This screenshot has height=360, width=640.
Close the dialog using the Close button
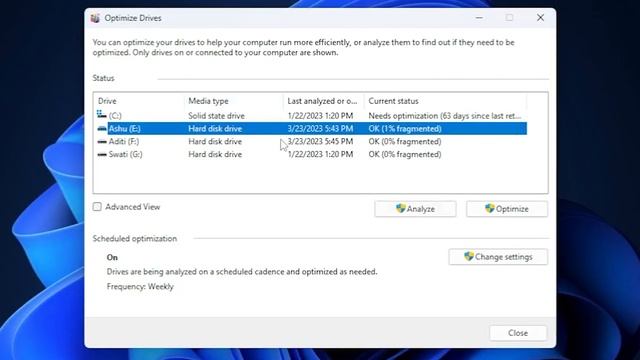pos(518,333)
